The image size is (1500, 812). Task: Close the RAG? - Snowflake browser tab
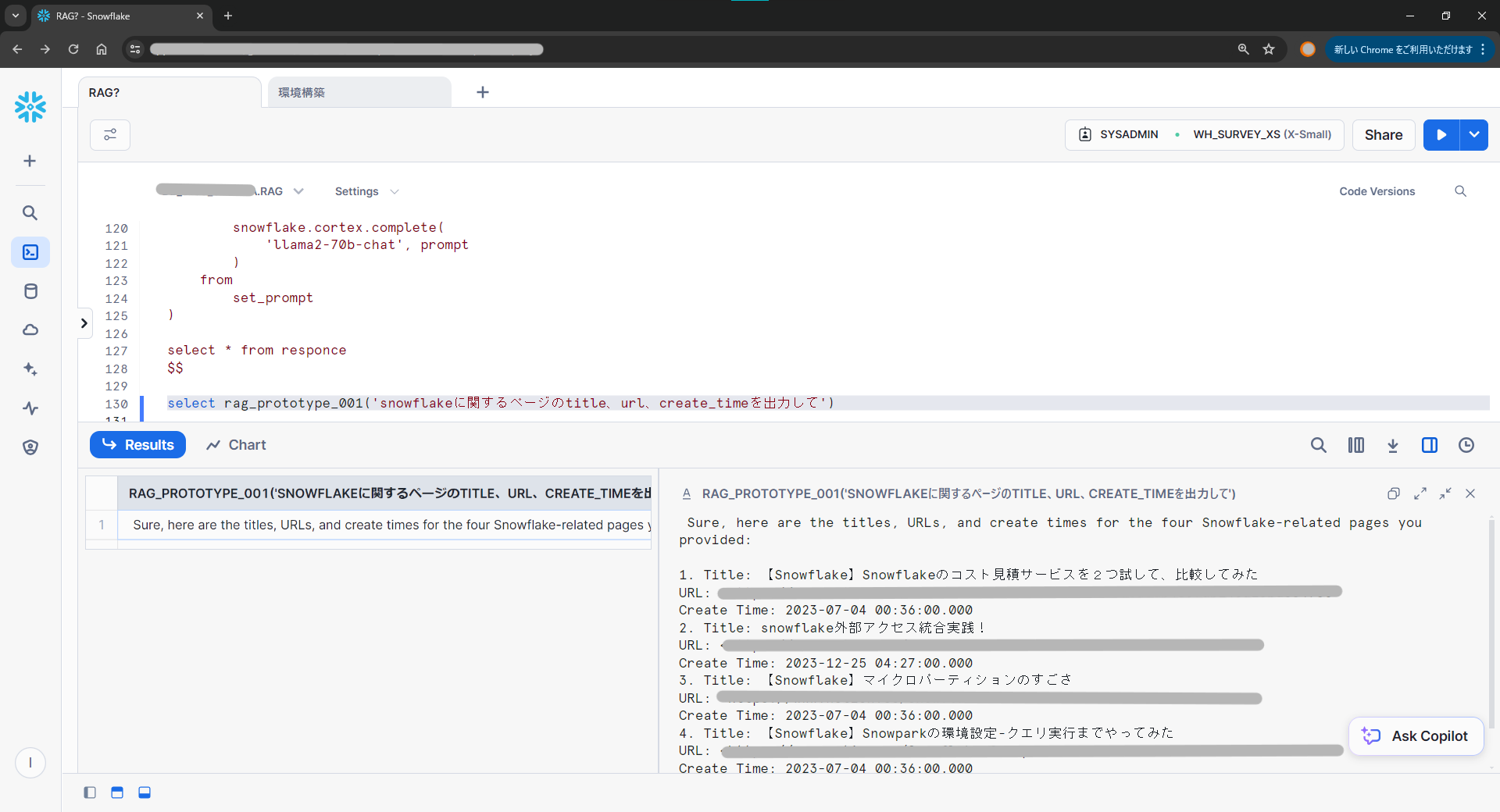[200, 16]
